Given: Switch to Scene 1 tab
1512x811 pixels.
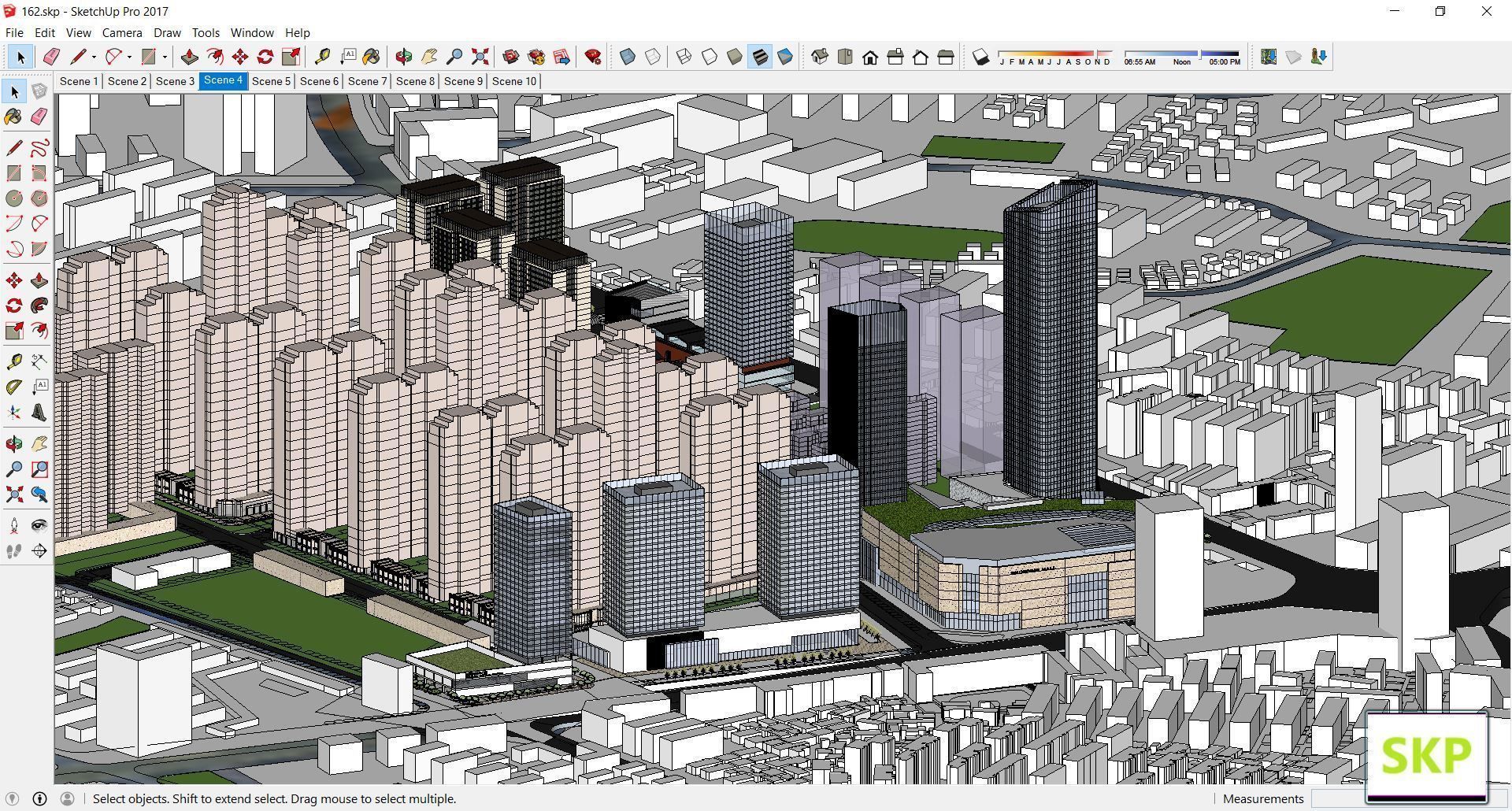Looking at the screenshot, I should [x=79, y=81].
